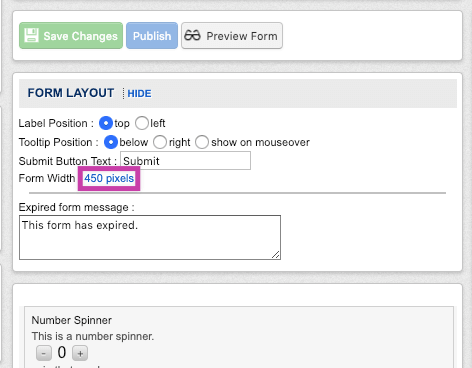Click the Save Changes button
Screen dimensions: 472x368
71,36
